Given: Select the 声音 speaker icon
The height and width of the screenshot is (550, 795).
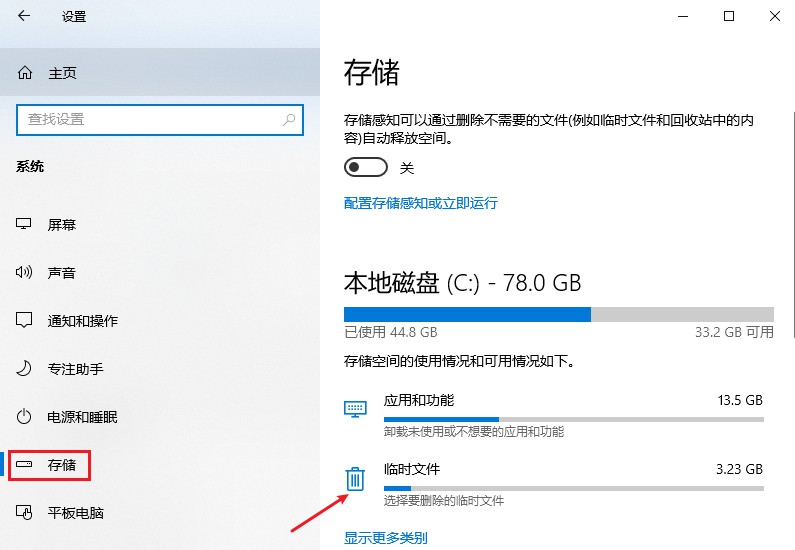Looking at the screenshot, I should click(24, 272).
